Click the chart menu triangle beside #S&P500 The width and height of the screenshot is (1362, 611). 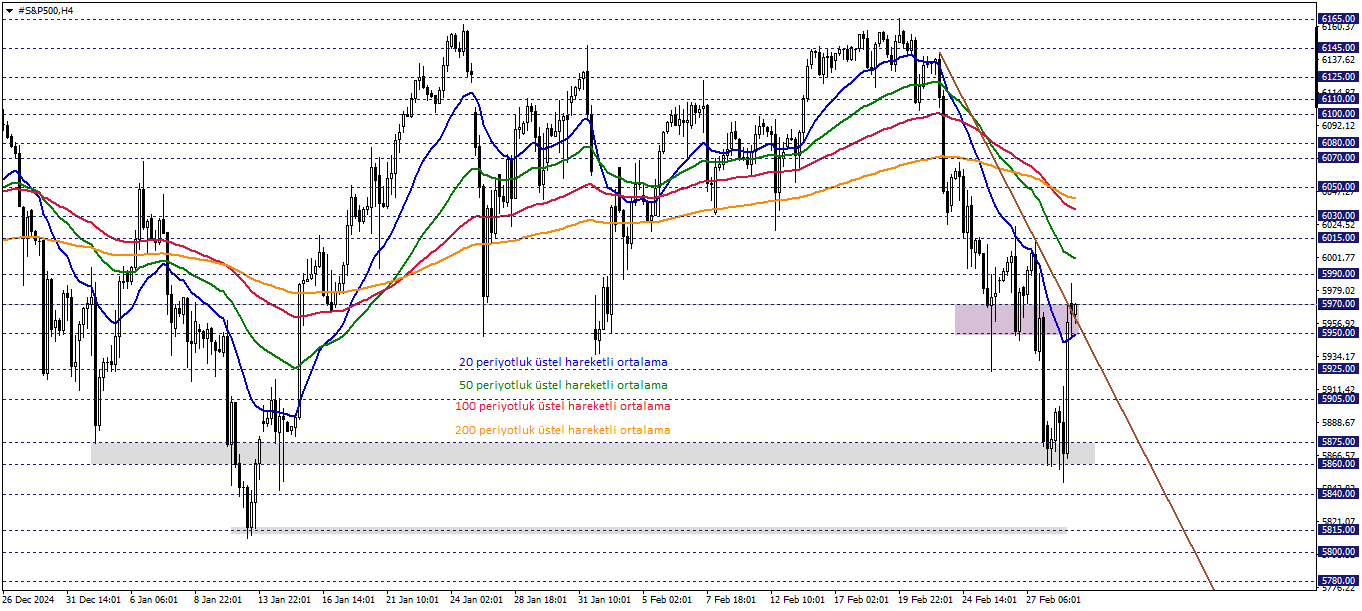9,10
